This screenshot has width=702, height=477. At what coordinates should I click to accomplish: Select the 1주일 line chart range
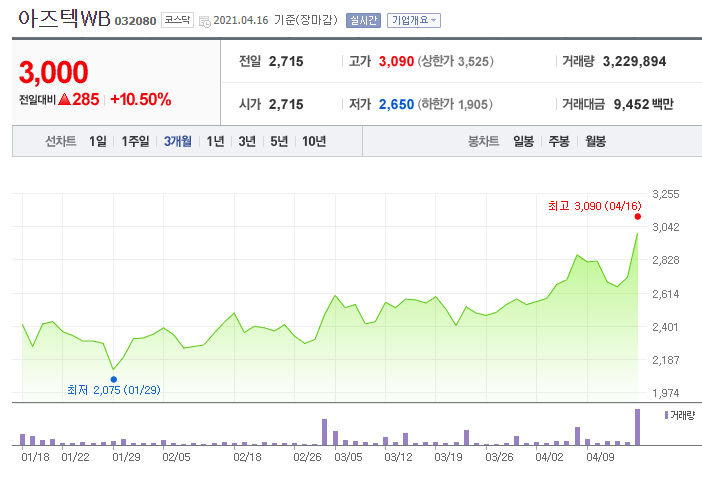pyautogui.click(x=135, y=142)
